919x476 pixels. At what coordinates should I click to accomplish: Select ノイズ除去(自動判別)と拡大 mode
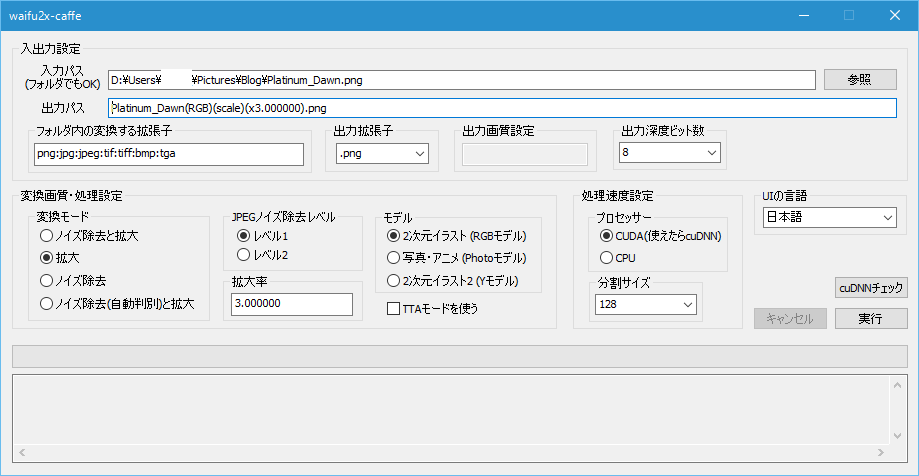click(46, 302)
